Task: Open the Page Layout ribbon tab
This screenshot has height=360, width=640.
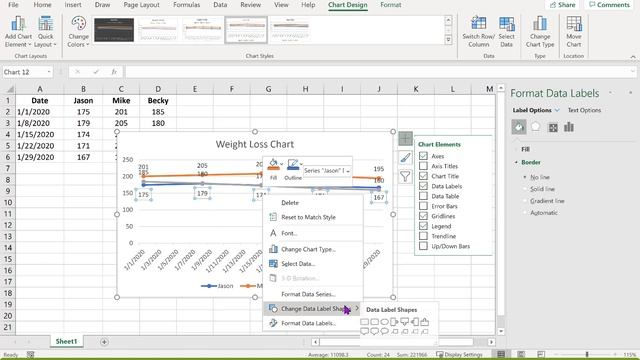Action: coord(141,5)
